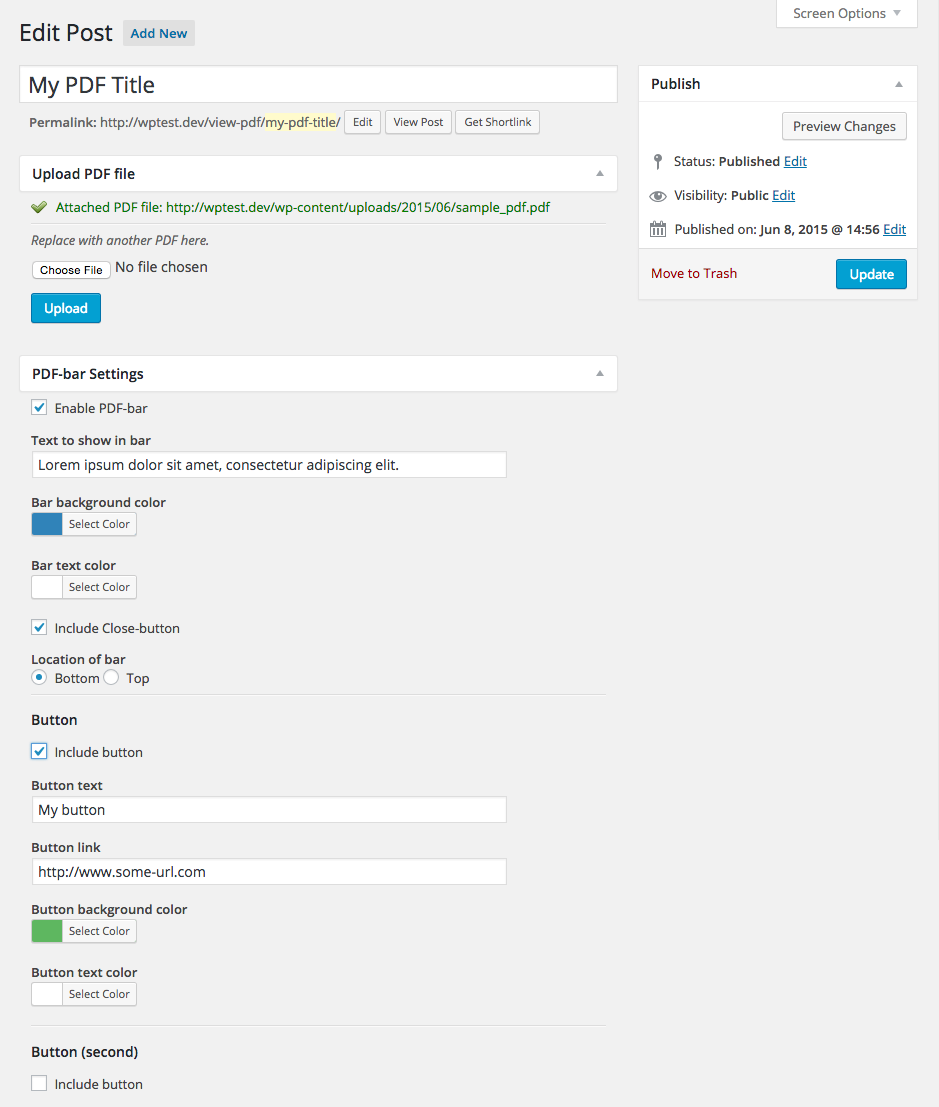Click the calendar icon beside Published on
Image resolution: width=939 pixels, height=1107 pixels.
[657, 230]
